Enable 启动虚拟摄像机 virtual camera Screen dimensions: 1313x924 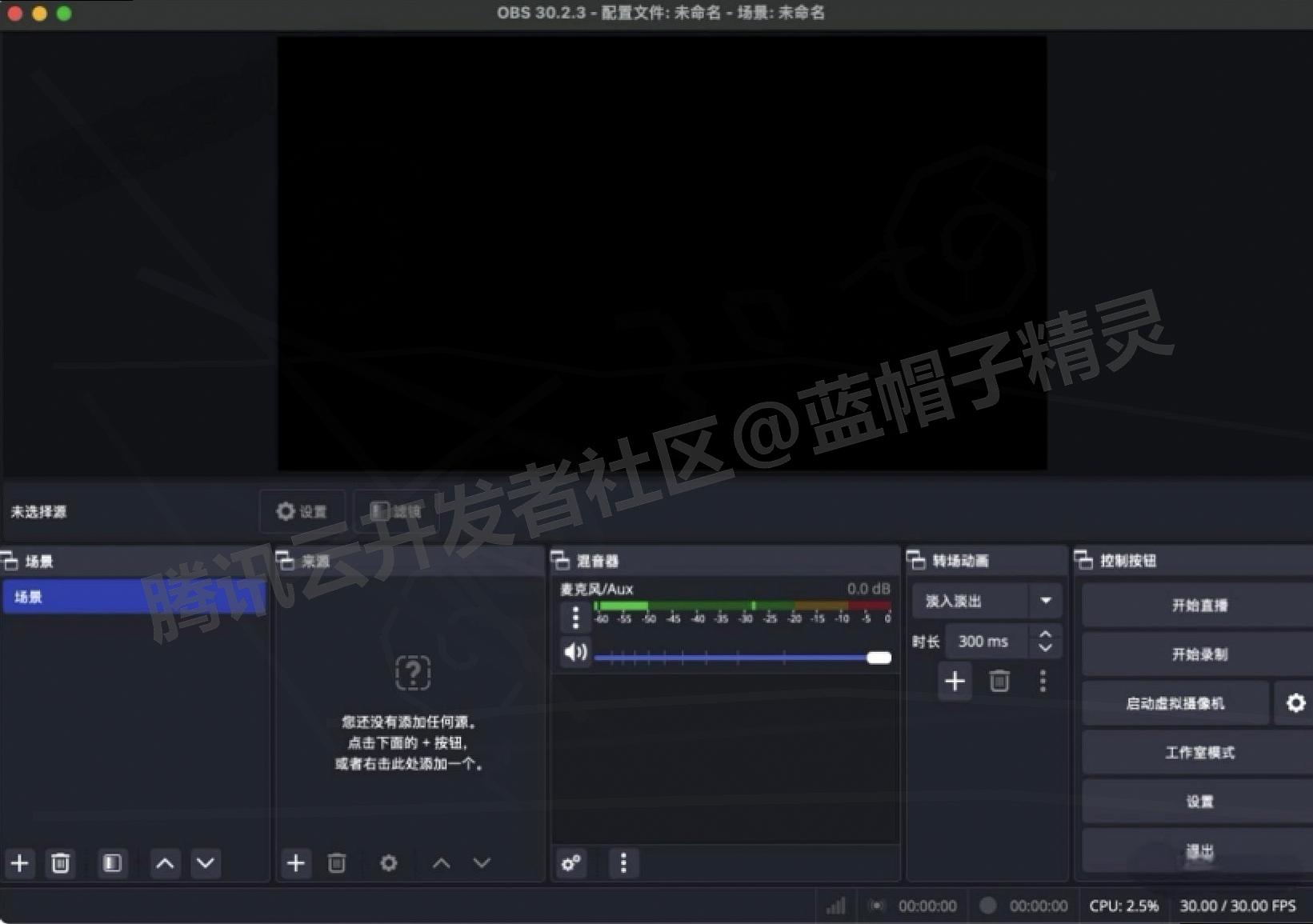(1176, 702)
